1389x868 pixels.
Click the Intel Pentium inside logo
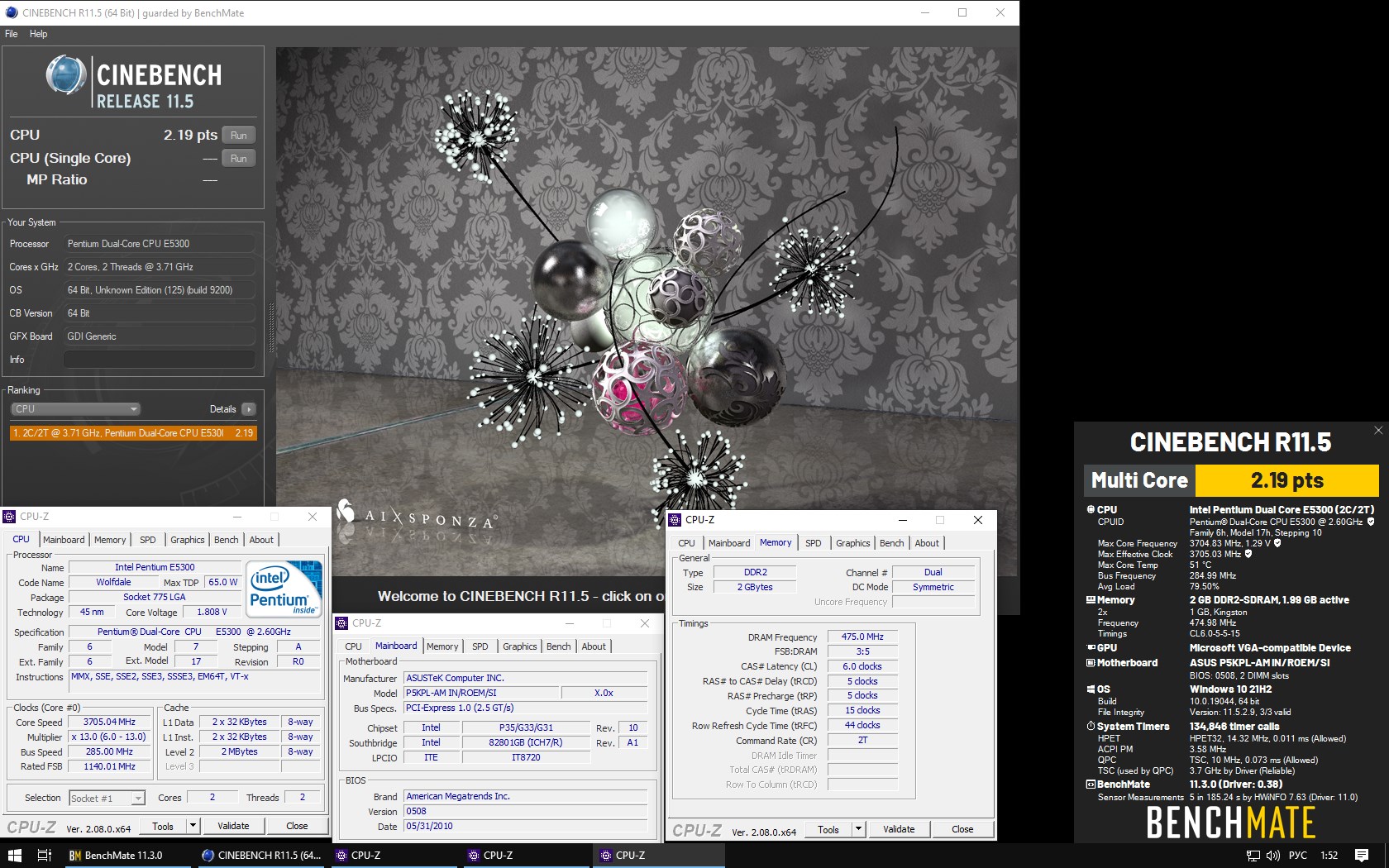tap(285, 589)
